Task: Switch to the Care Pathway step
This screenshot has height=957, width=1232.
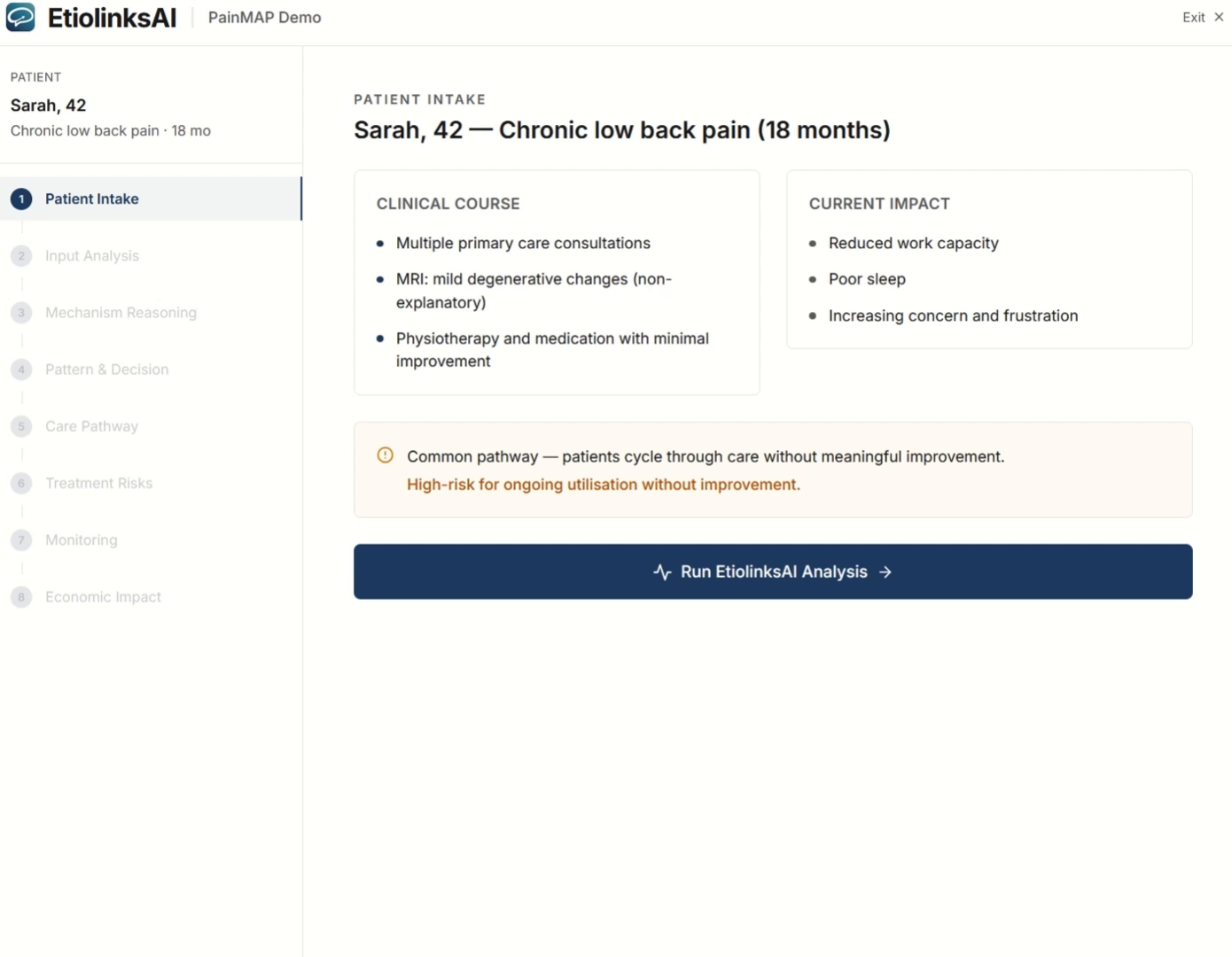Action: (91, 426)
